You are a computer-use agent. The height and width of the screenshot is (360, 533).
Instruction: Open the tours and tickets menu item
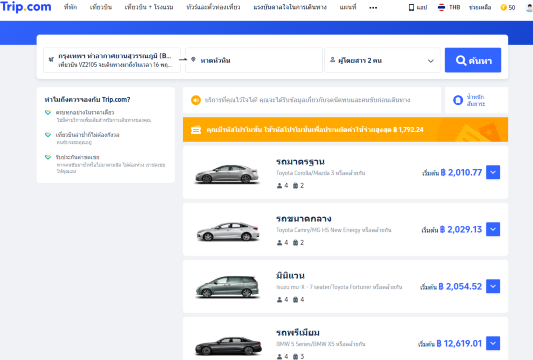coord(213,7)
